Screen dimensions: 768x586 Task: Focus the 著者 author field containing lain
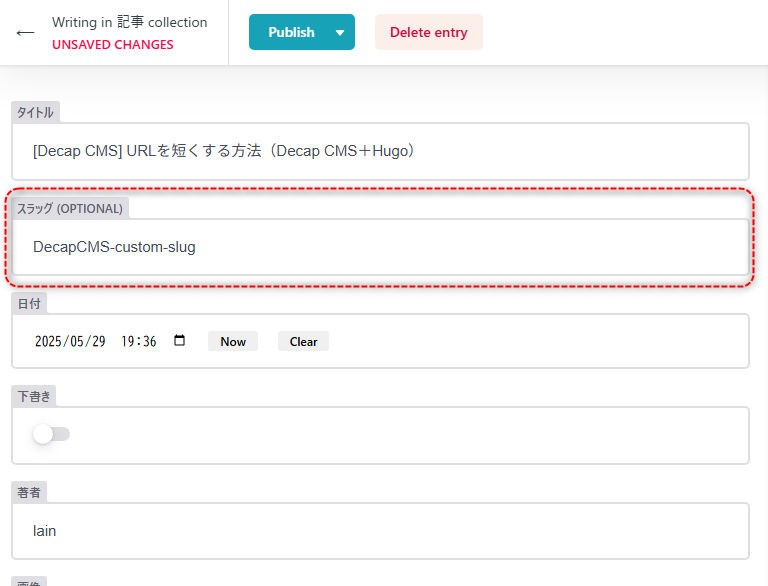tap(380, 531)
